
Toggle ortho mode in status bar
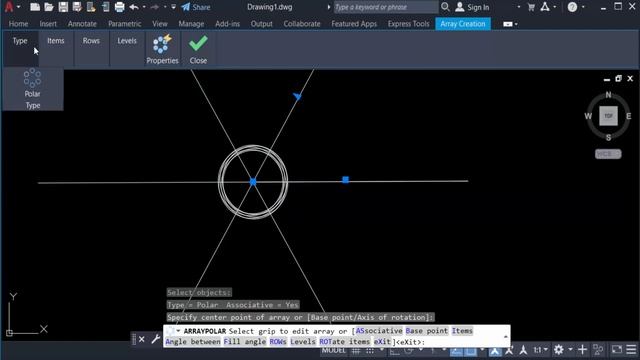[x=395, y=351]
